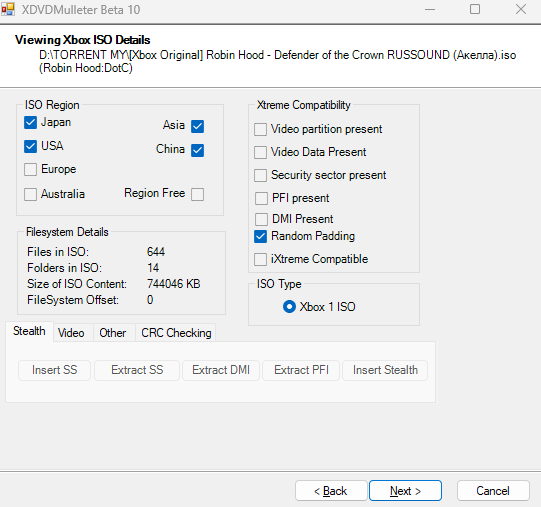Check Video partition present box
The image size is (541, 507).
[260, 130]
